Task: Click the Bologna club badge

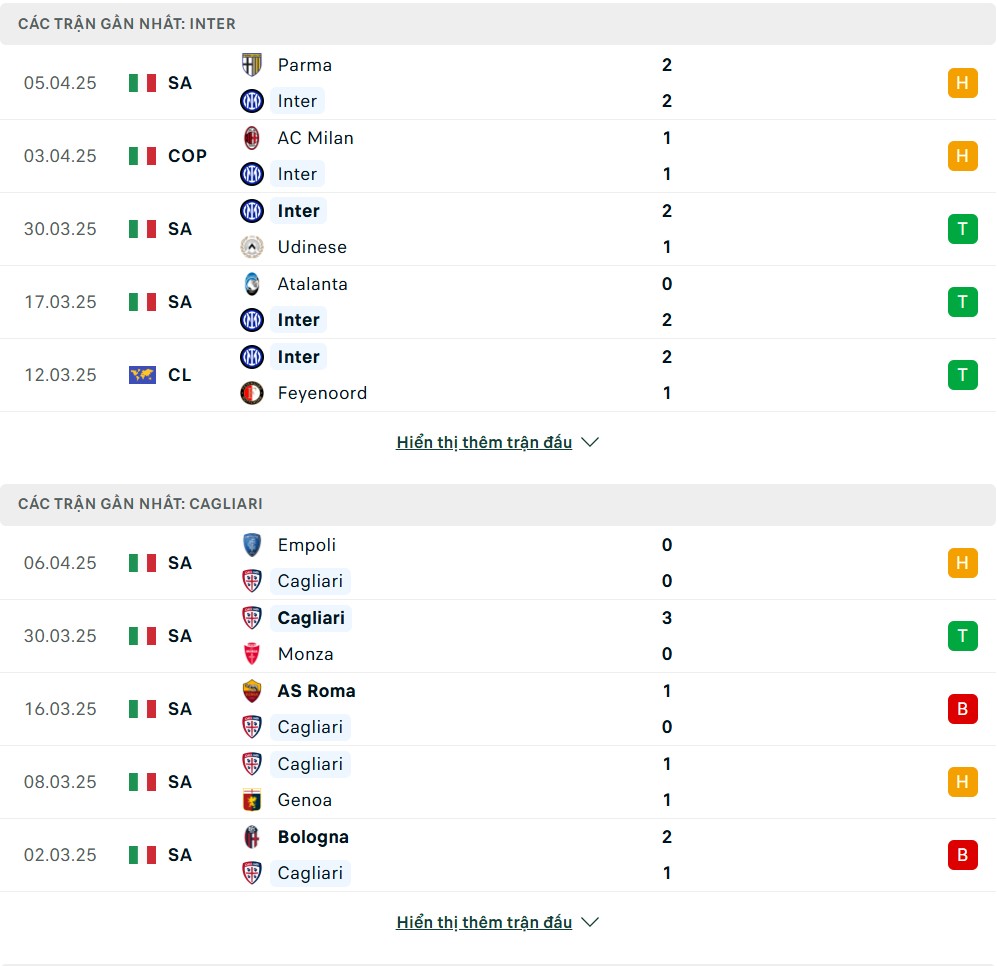Action: pos(252,837)
